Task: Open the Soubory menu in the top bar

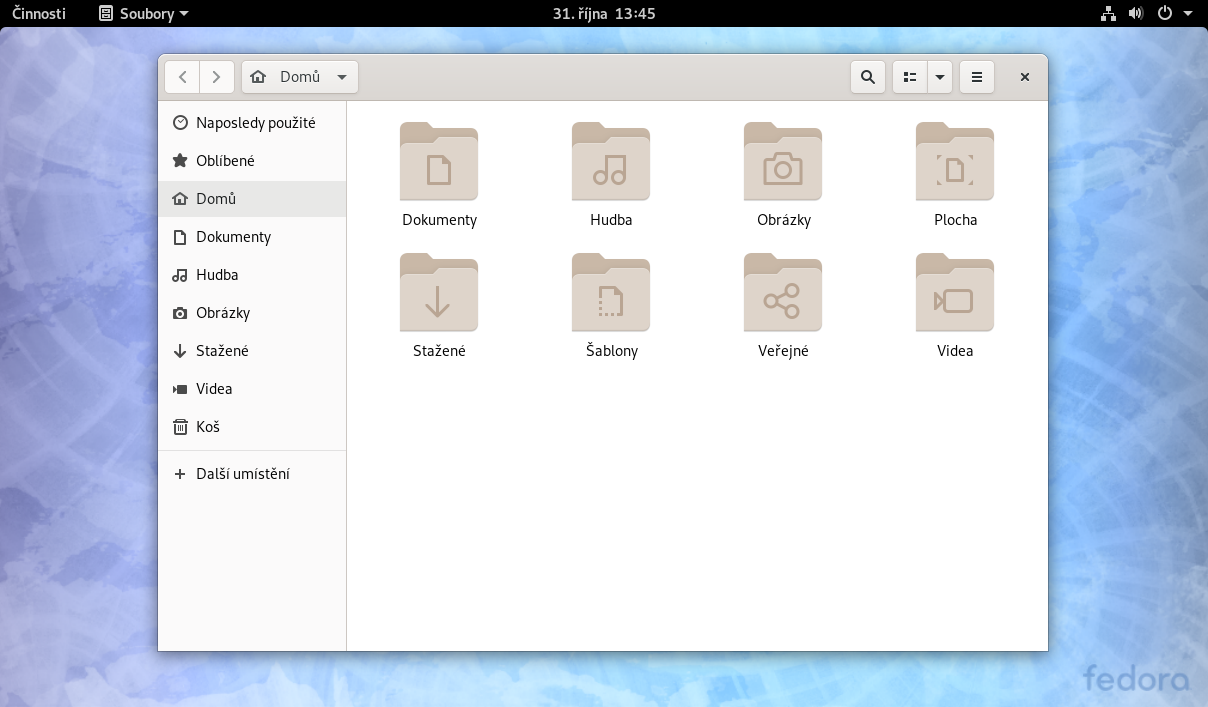Action: pos(140,13)
